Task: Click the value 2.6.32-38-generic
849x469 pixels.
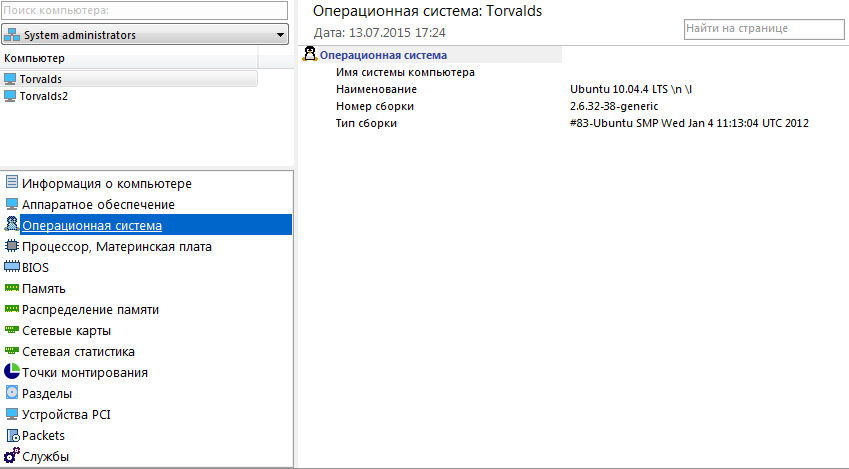Action: click(x=614, y=106)
